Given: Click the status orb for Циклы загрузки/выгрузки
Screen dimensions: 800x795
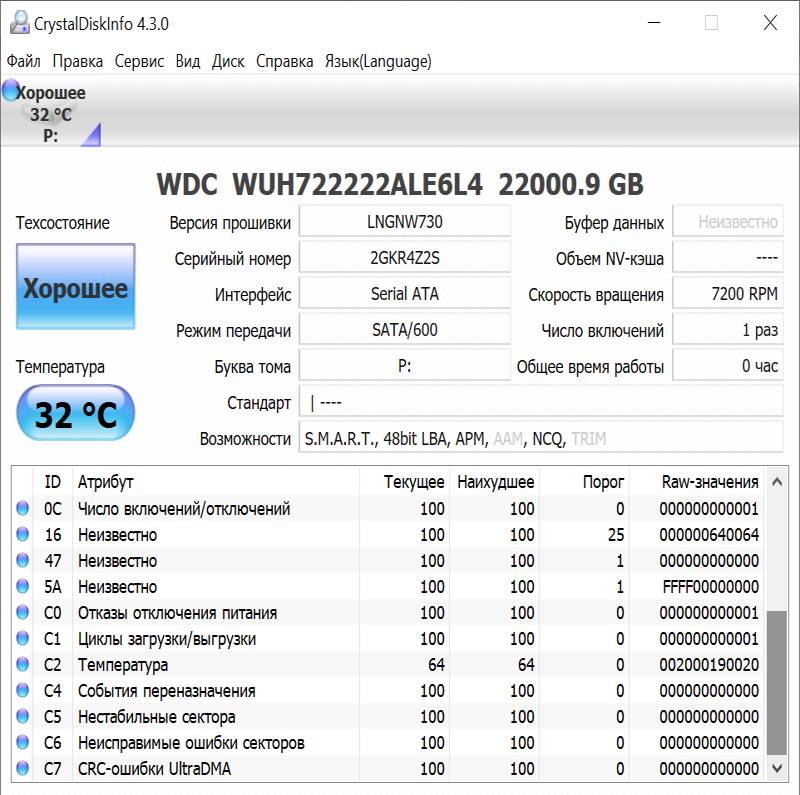Looking at the screenshot, I should (22, 639).
